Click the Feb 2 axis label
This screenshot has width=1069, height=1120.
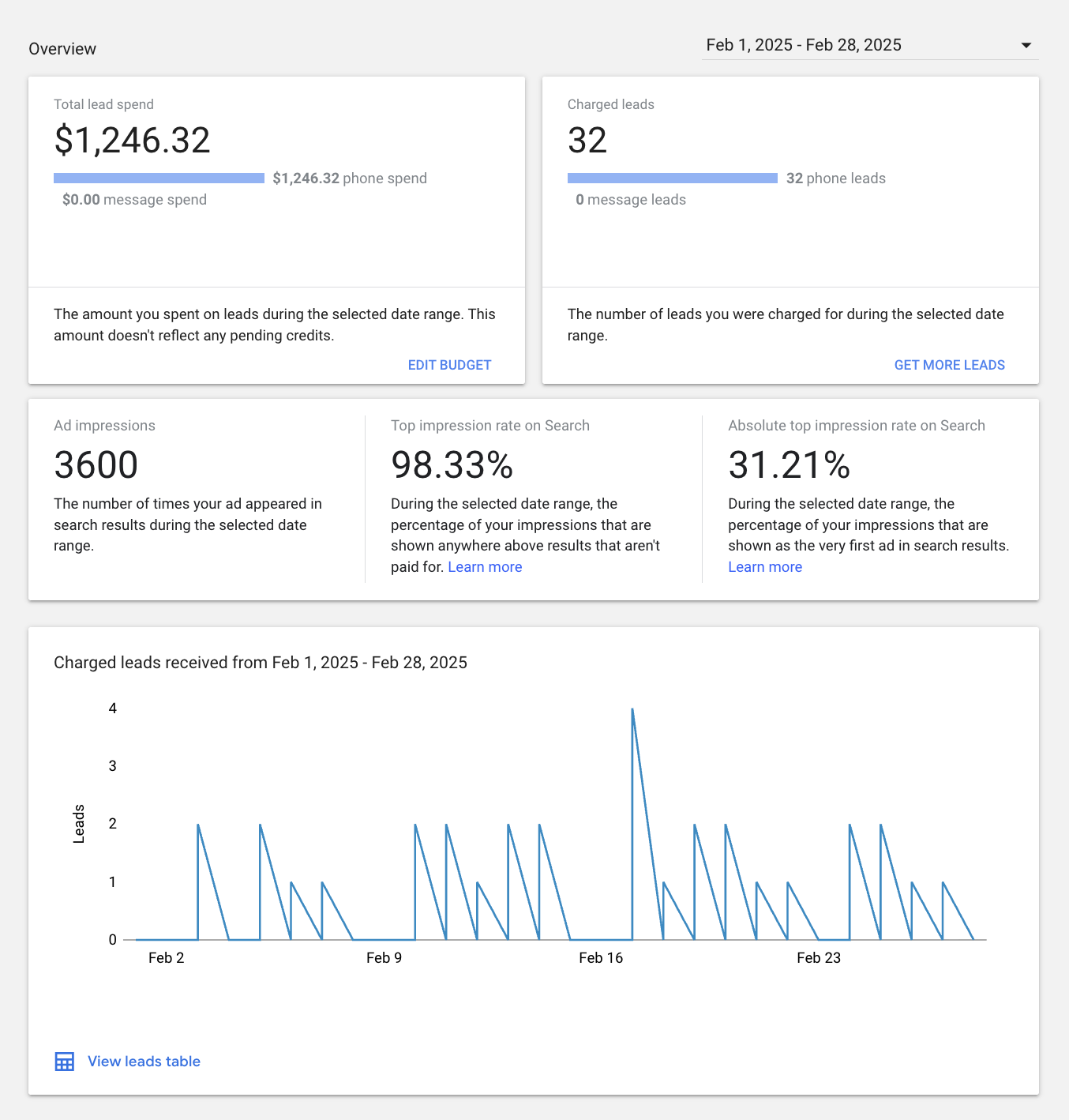166,958
